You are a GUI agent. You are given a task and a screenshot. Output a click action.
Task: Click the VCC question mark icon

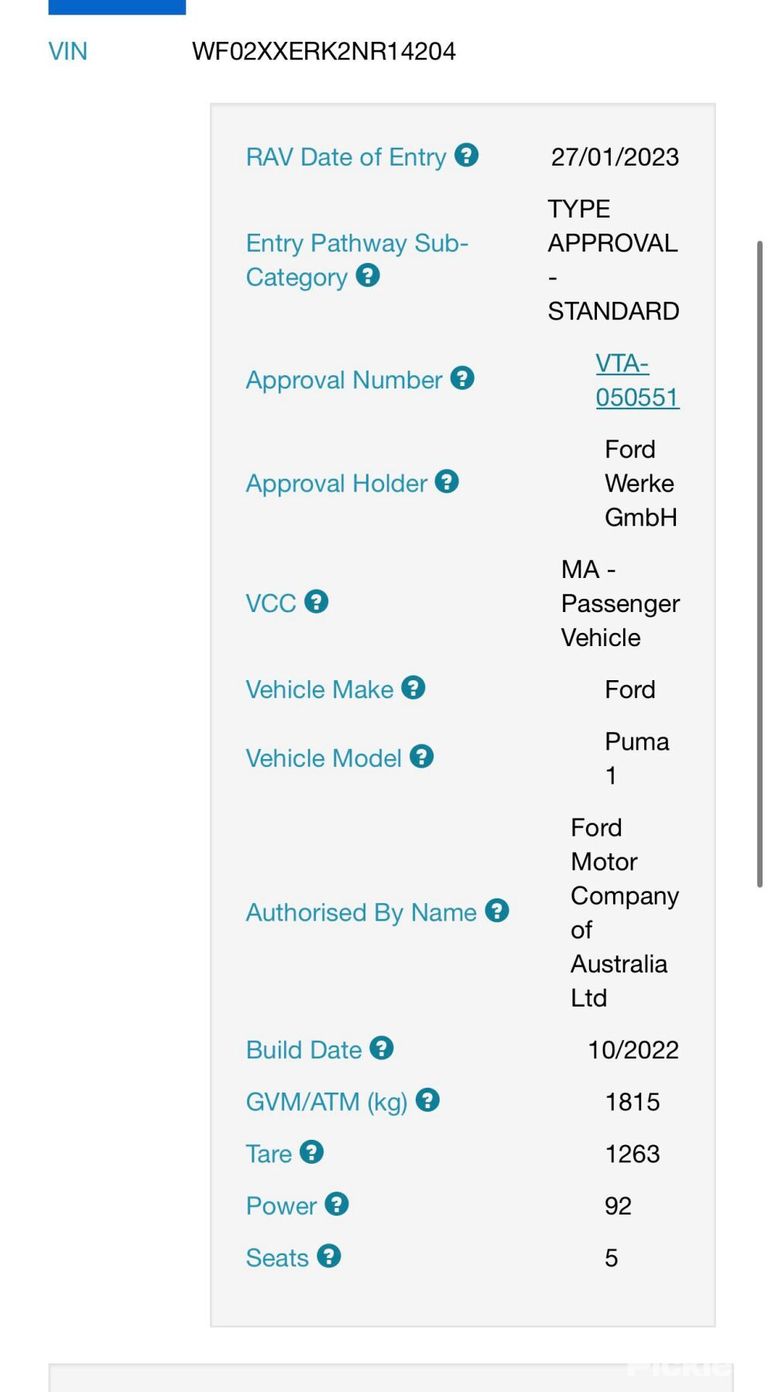(316, 601)
